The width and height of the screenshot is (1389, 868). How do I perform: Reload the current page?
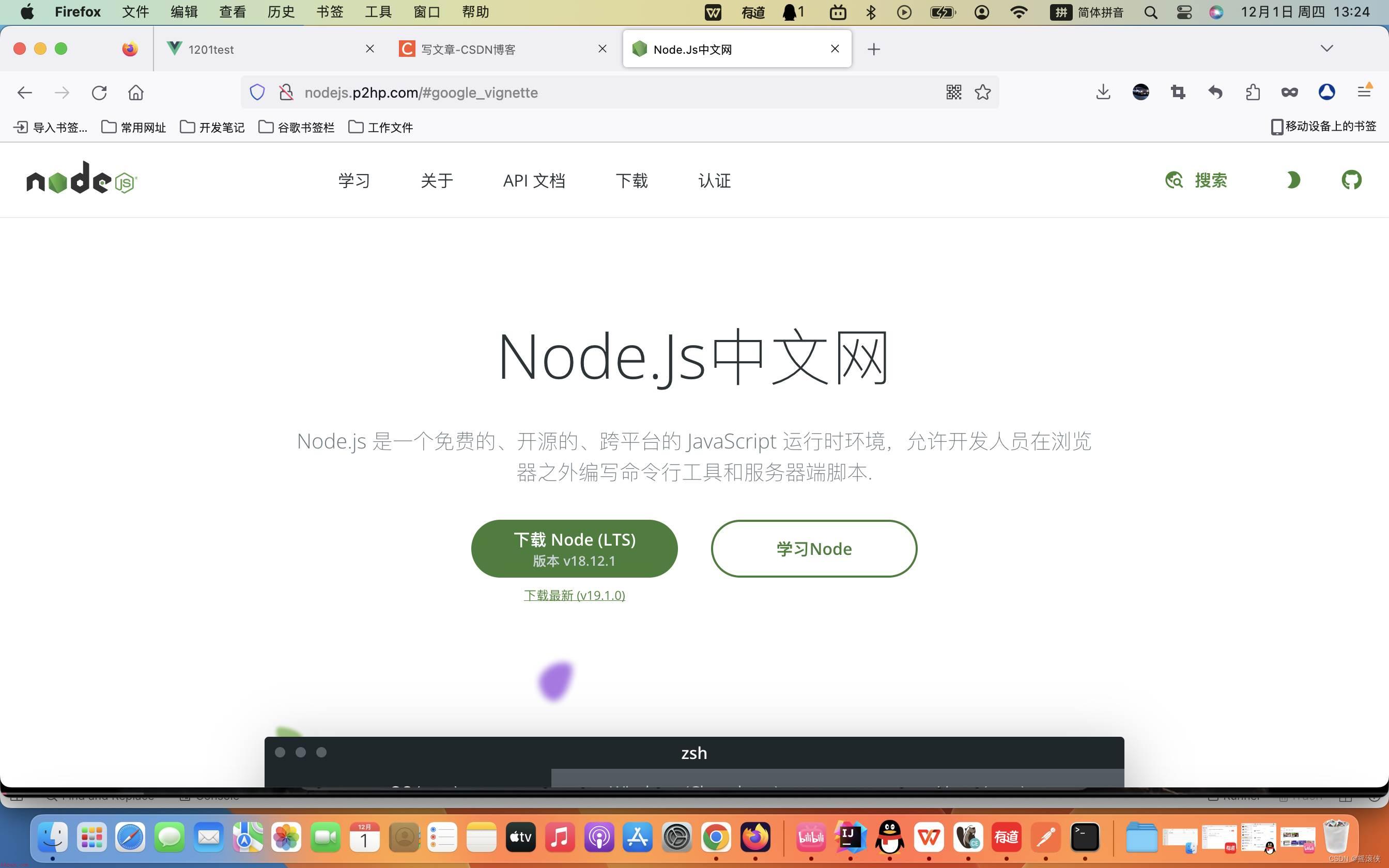99,92
